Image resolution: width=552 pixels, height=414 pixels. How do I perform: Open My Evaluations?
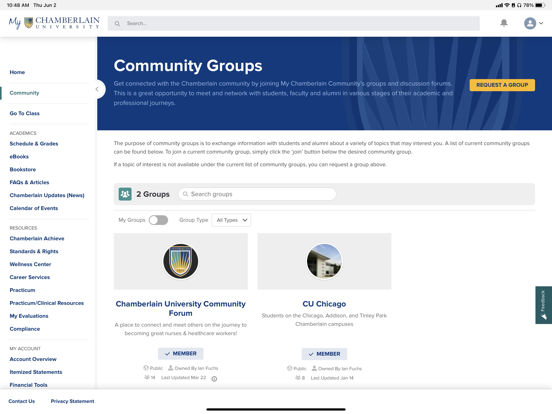point(29,316)
